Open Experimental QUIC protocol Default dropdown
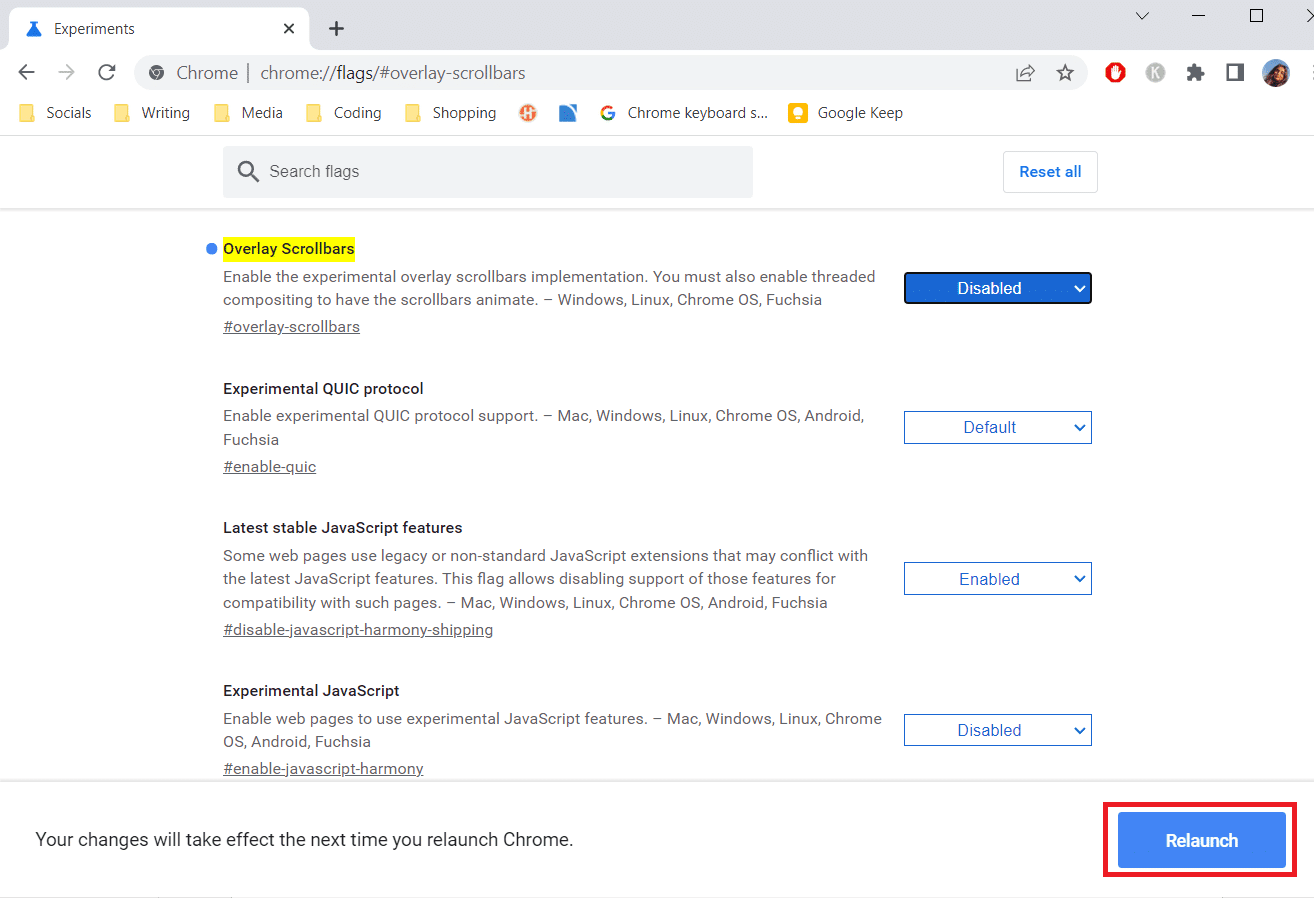Screen dimensions: 1314x898 (x=997, y=427)
